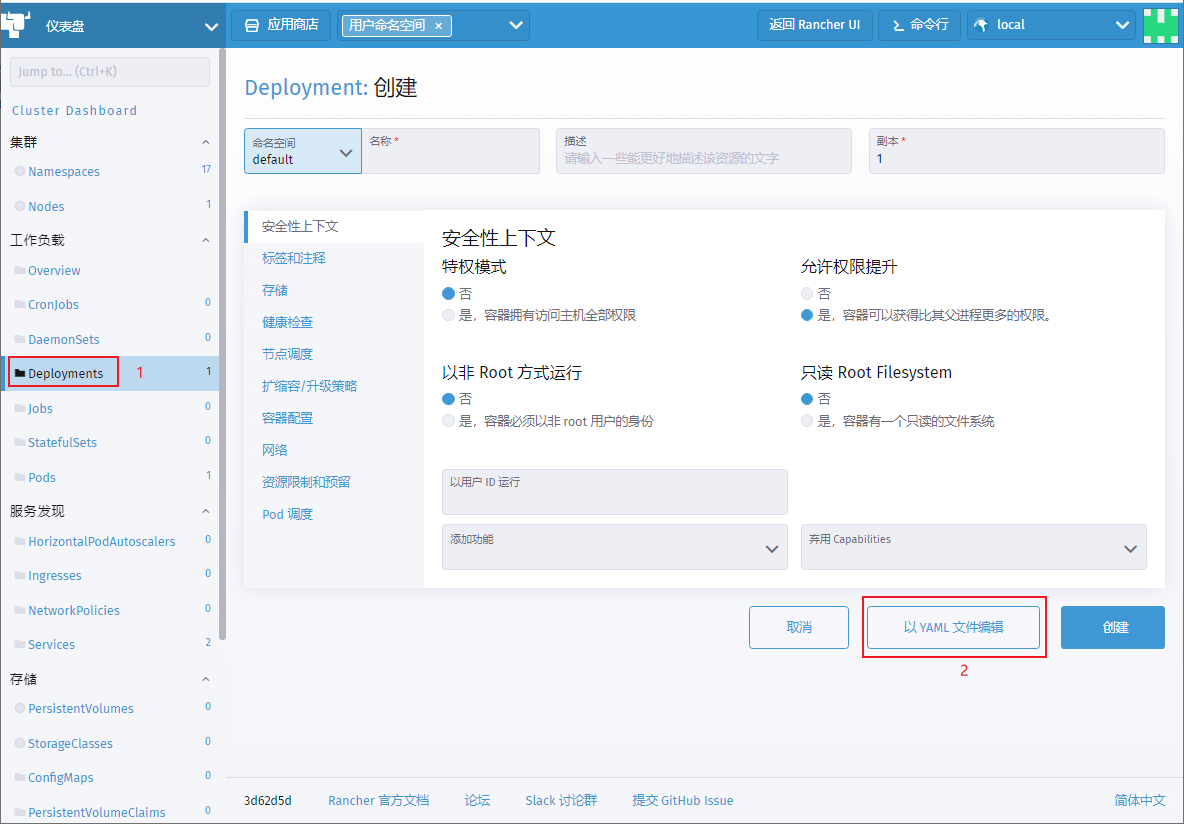Screen dimensions: 1184x824
Task: Collapse the 服务发现 sidebar group
Action: 205,511
